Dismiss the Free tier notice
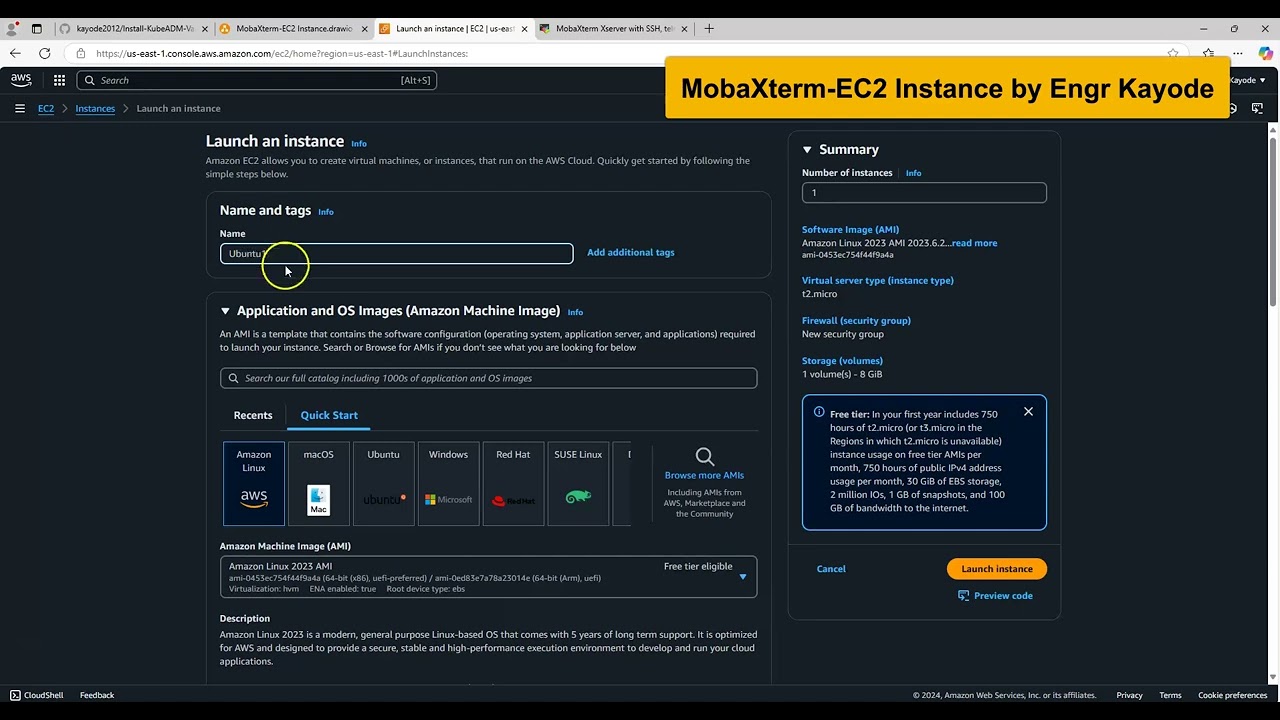Image resolution: width=1280 pixels, height=720 pixels. [x=1028, y=412]
